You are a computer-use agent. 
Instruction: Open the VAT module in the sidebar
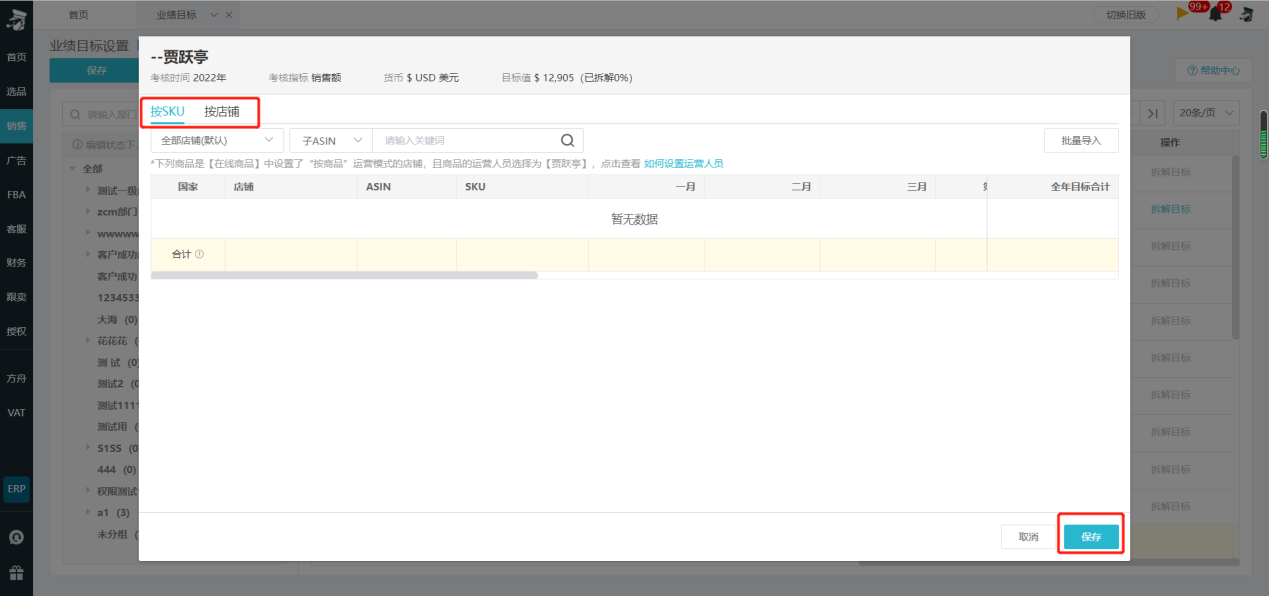point(16,411)
